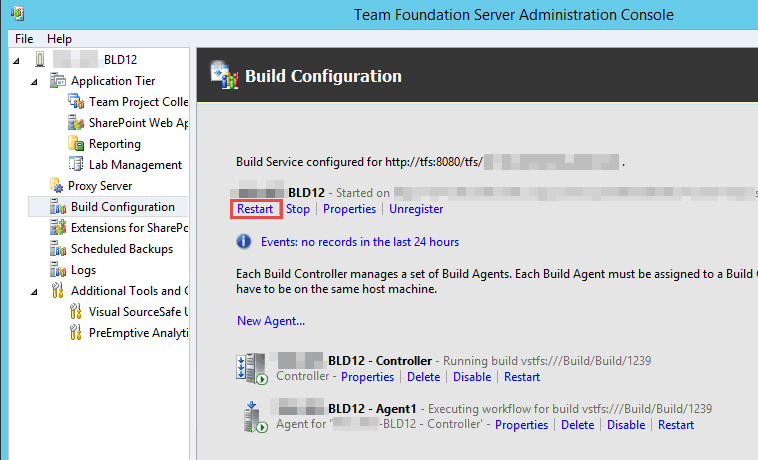Select Scheduled Backups in the tree
The image size is (758, 460).
coord(122,249)
